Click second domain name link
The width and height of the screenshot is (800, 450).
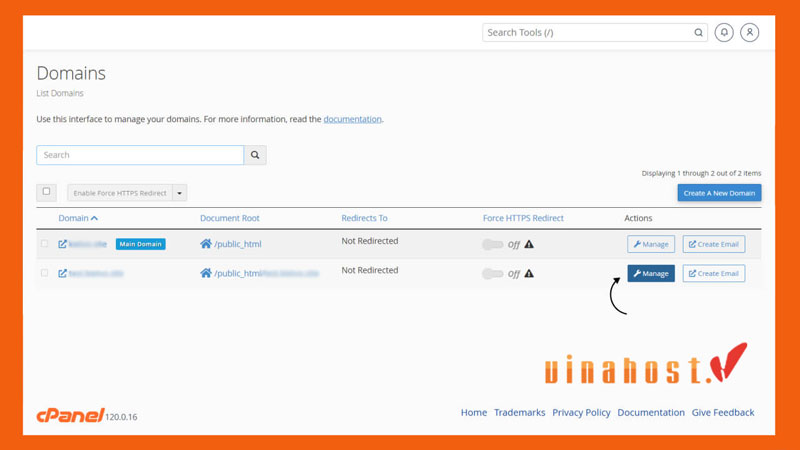point(96,273)
